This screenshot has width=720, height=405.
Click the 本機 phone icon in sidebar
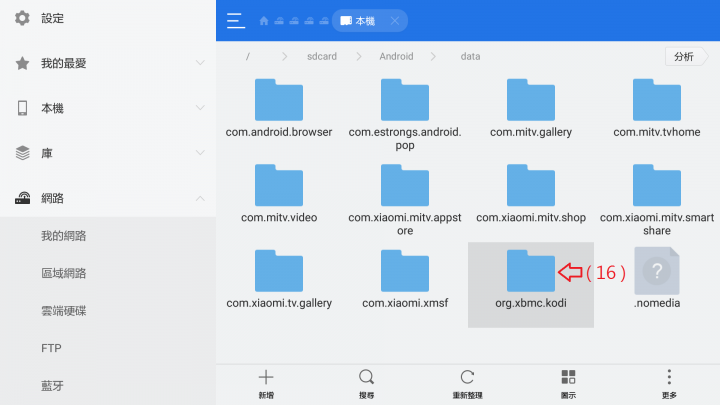[22, 108]
